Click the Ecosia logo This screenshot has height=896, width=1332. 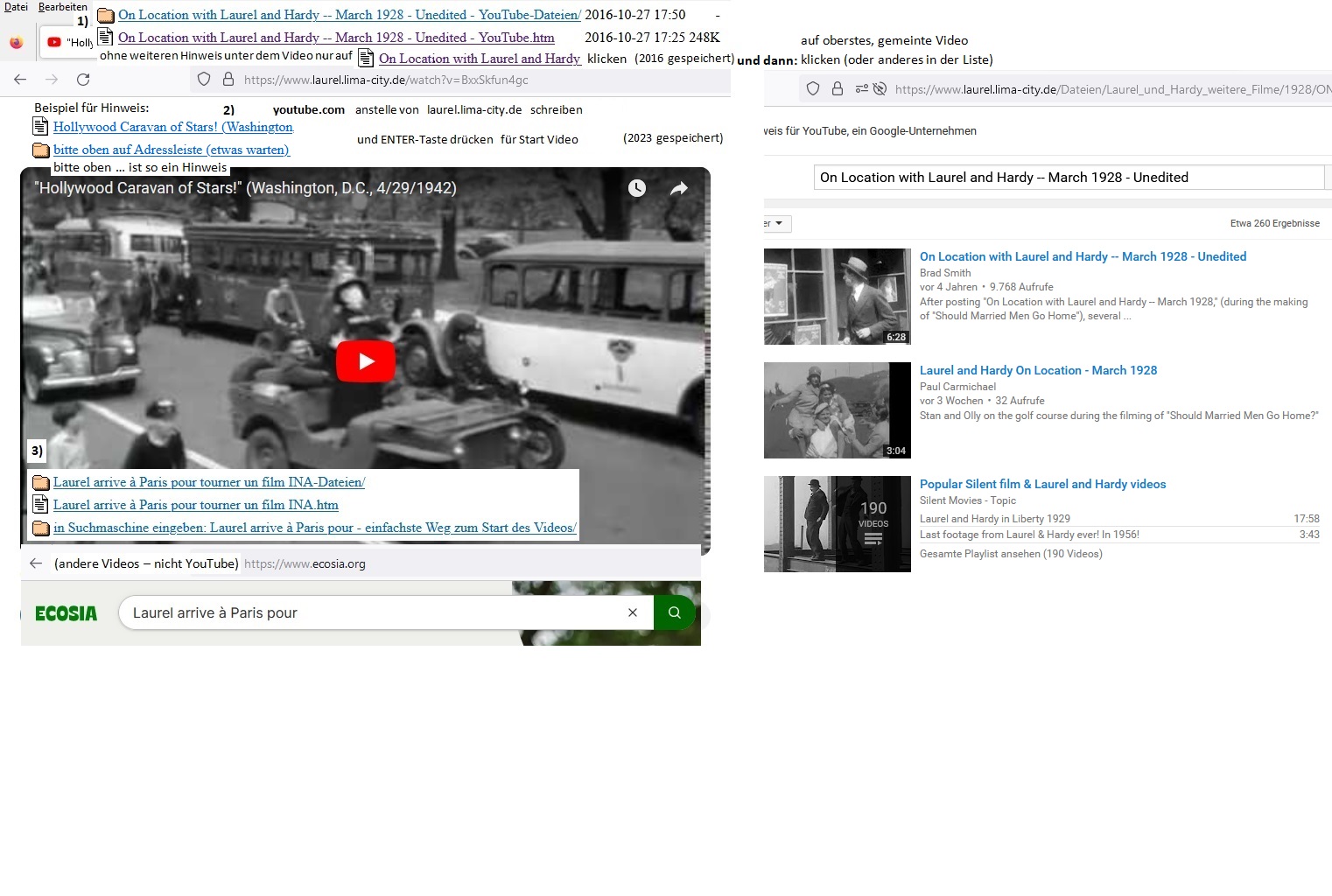click(x=66, y=613)
